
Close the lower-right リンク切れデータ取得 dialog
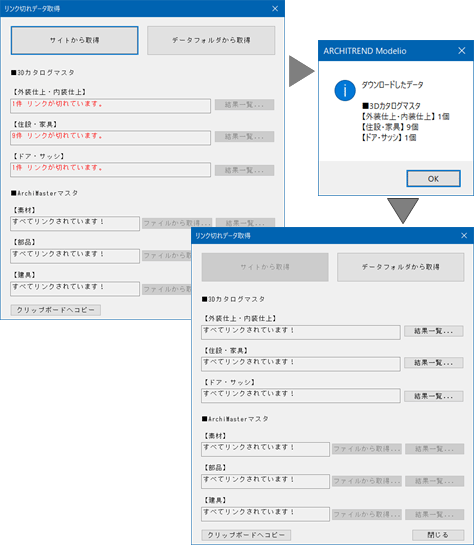click(464, 236)
